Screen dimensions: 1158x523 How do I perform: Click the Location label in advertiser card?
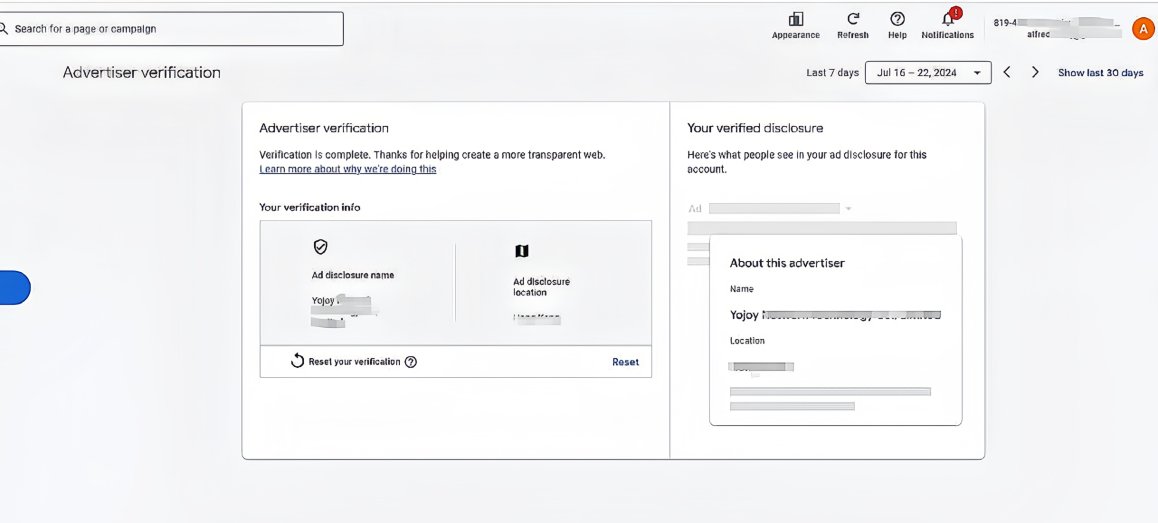(x=747, y=341)
